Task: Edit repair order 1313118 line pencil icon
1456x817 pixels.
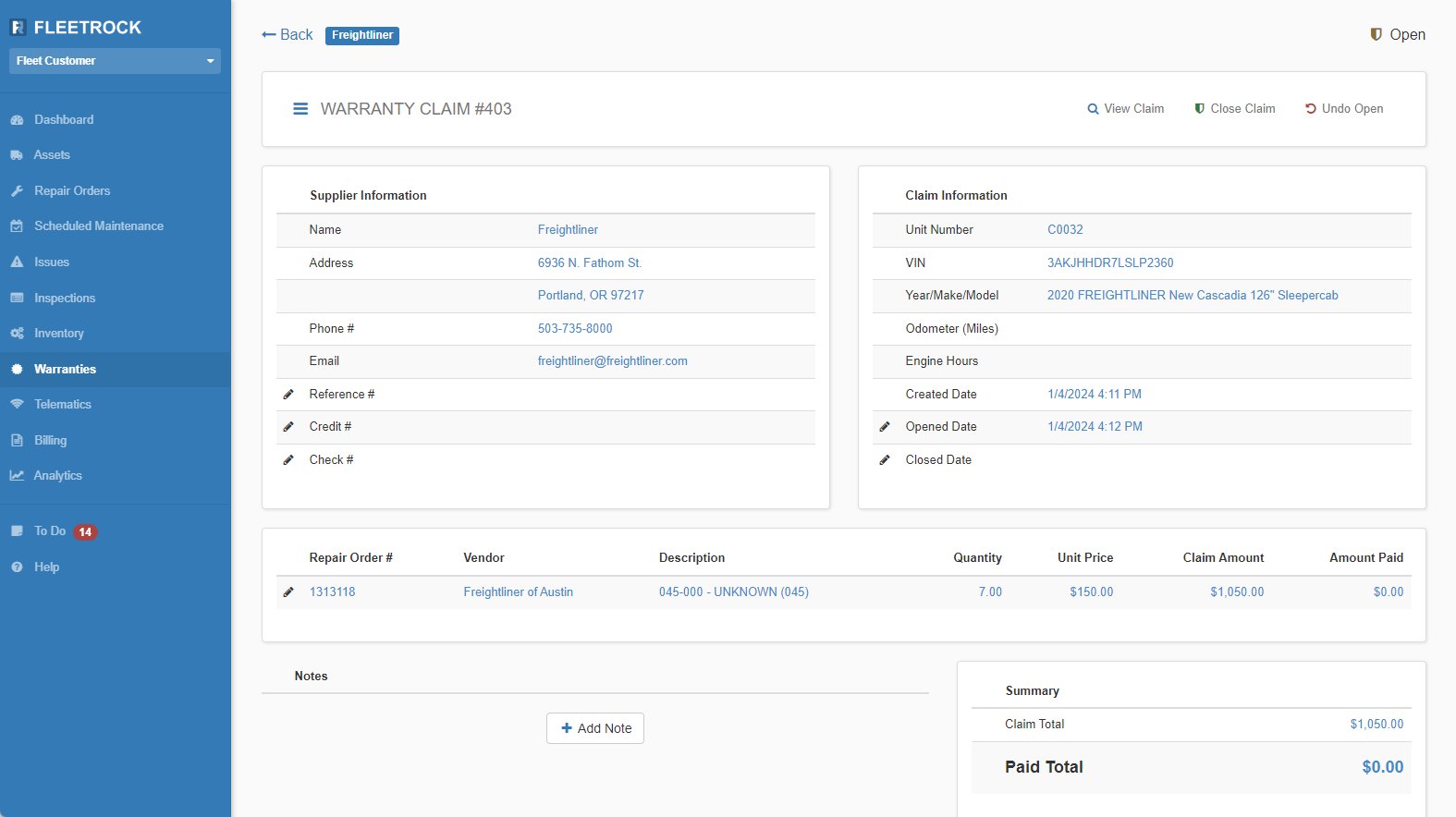Action: [288, 592]
